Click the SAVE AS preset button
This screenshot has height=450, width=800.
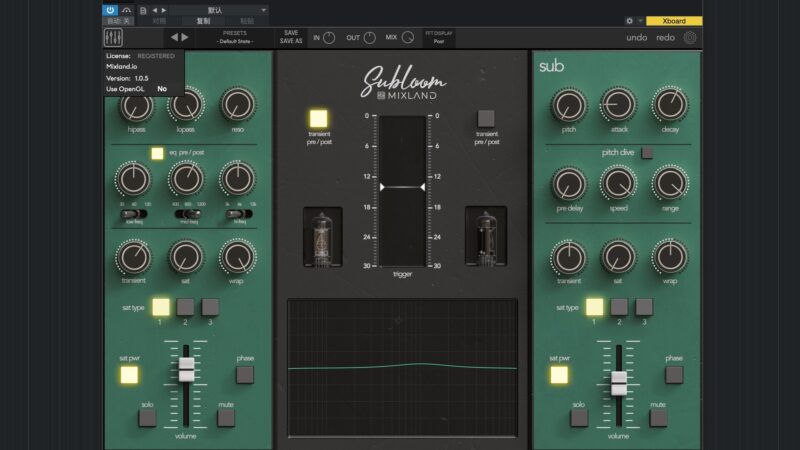pyautogui.click(x=290, y=42)
